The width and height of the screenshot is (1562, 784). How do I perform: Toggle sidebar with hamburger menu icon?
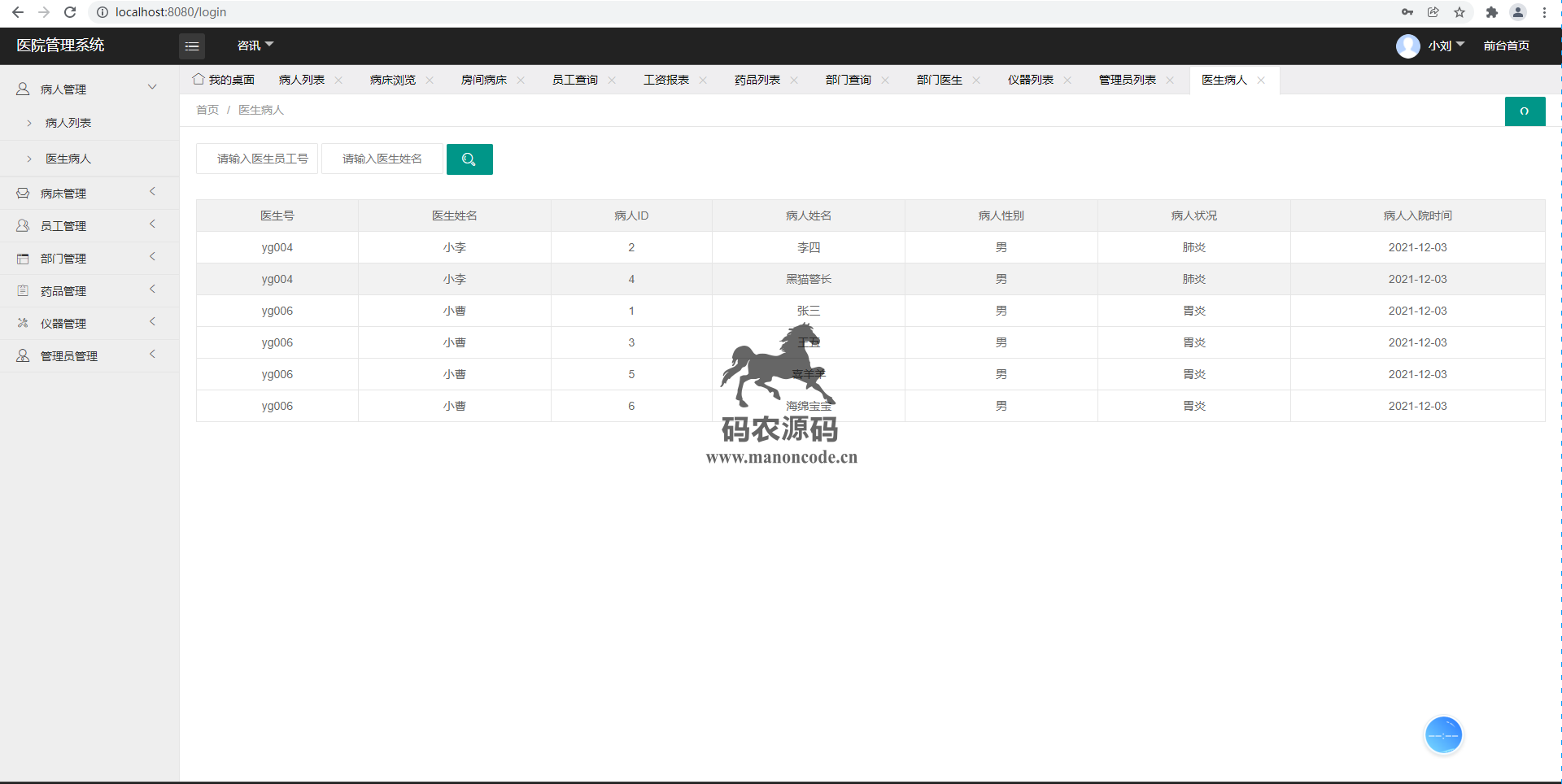coord(192,46)
